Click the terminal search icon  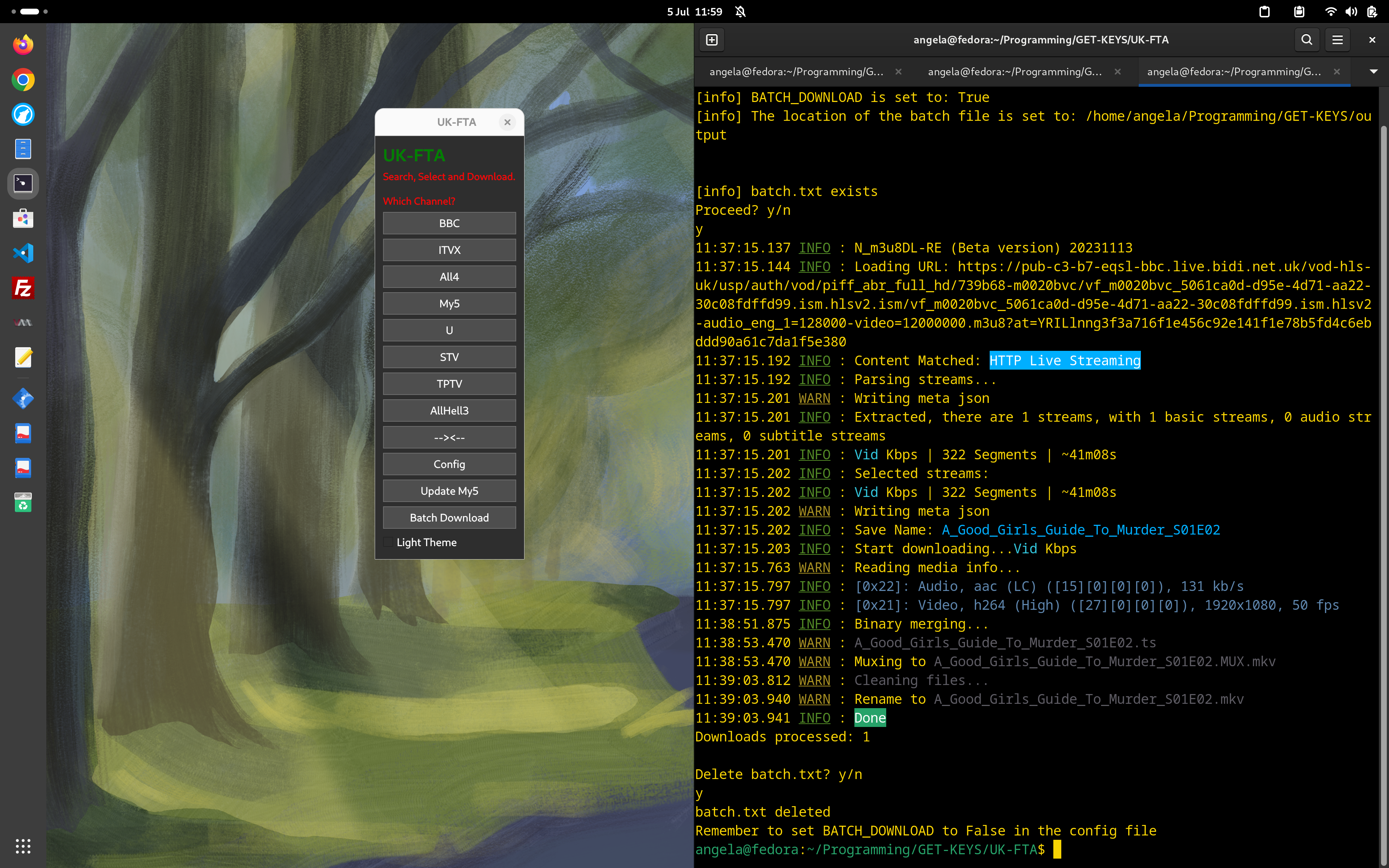[1307, 40]
